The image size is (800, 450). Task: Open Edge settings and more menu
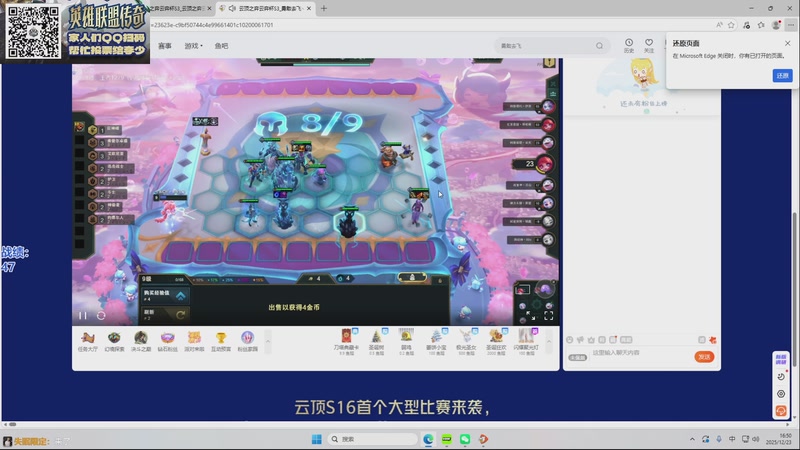click(x=791, y=24)
